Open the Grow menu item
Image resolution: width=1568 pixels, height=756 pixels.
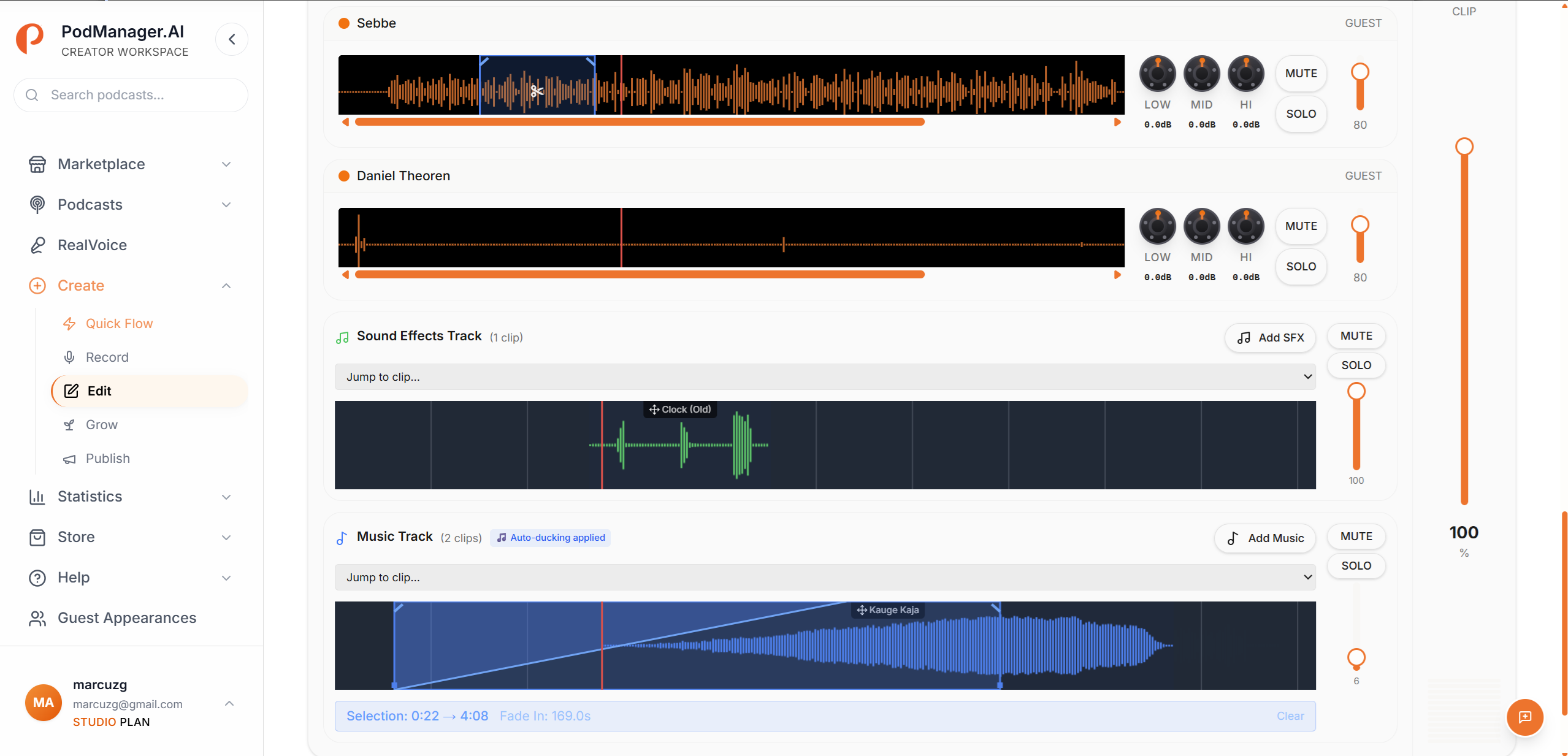150,425
